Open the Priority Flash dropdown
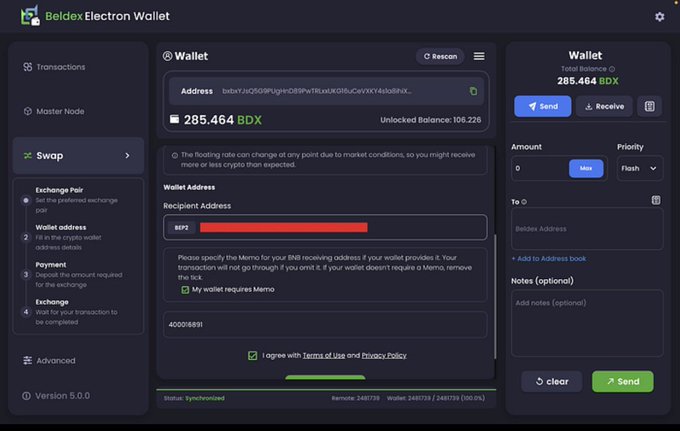680x431 pixels. [639, 168]
